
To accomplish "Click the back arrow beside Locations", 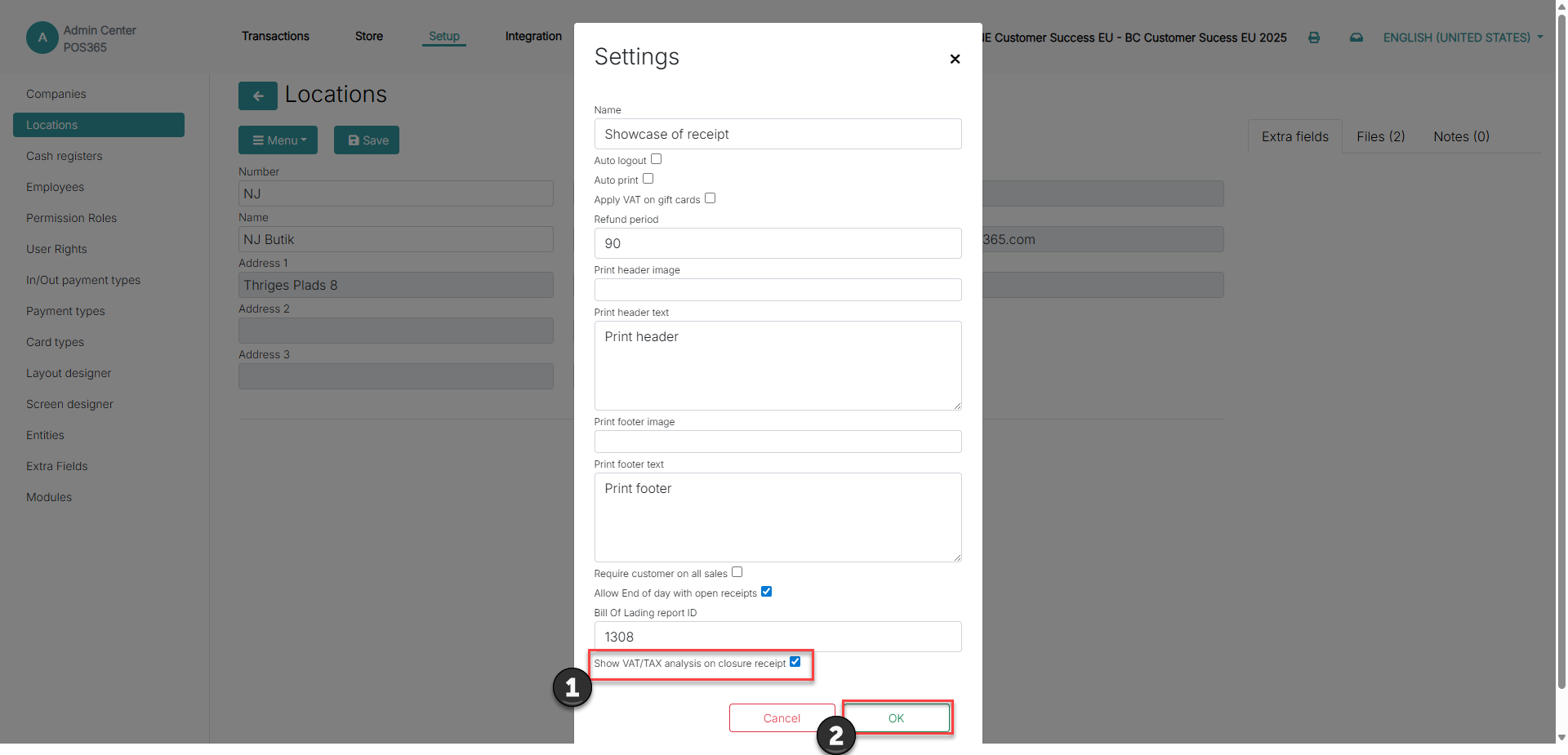I will coord(258,95).
